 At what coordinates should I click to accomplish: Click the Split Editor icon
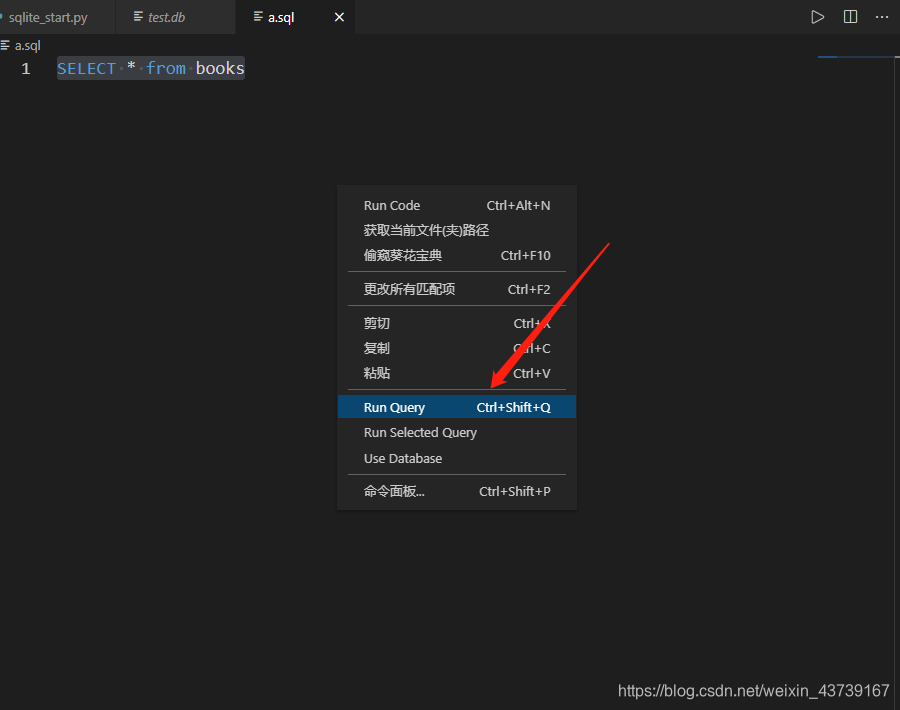tap(849, 16)
